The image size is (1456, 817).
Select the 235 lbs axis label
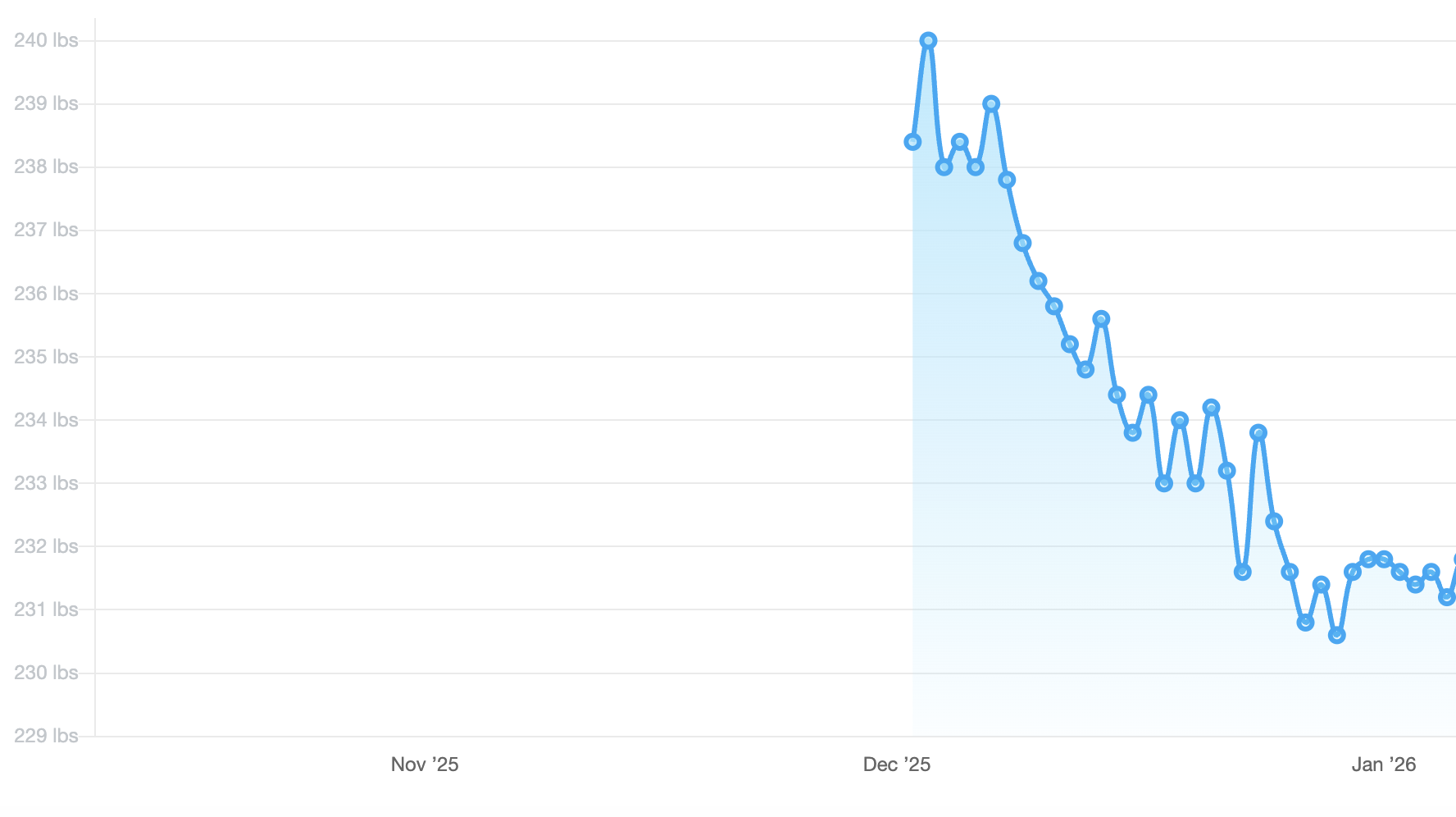click(46, 357)
